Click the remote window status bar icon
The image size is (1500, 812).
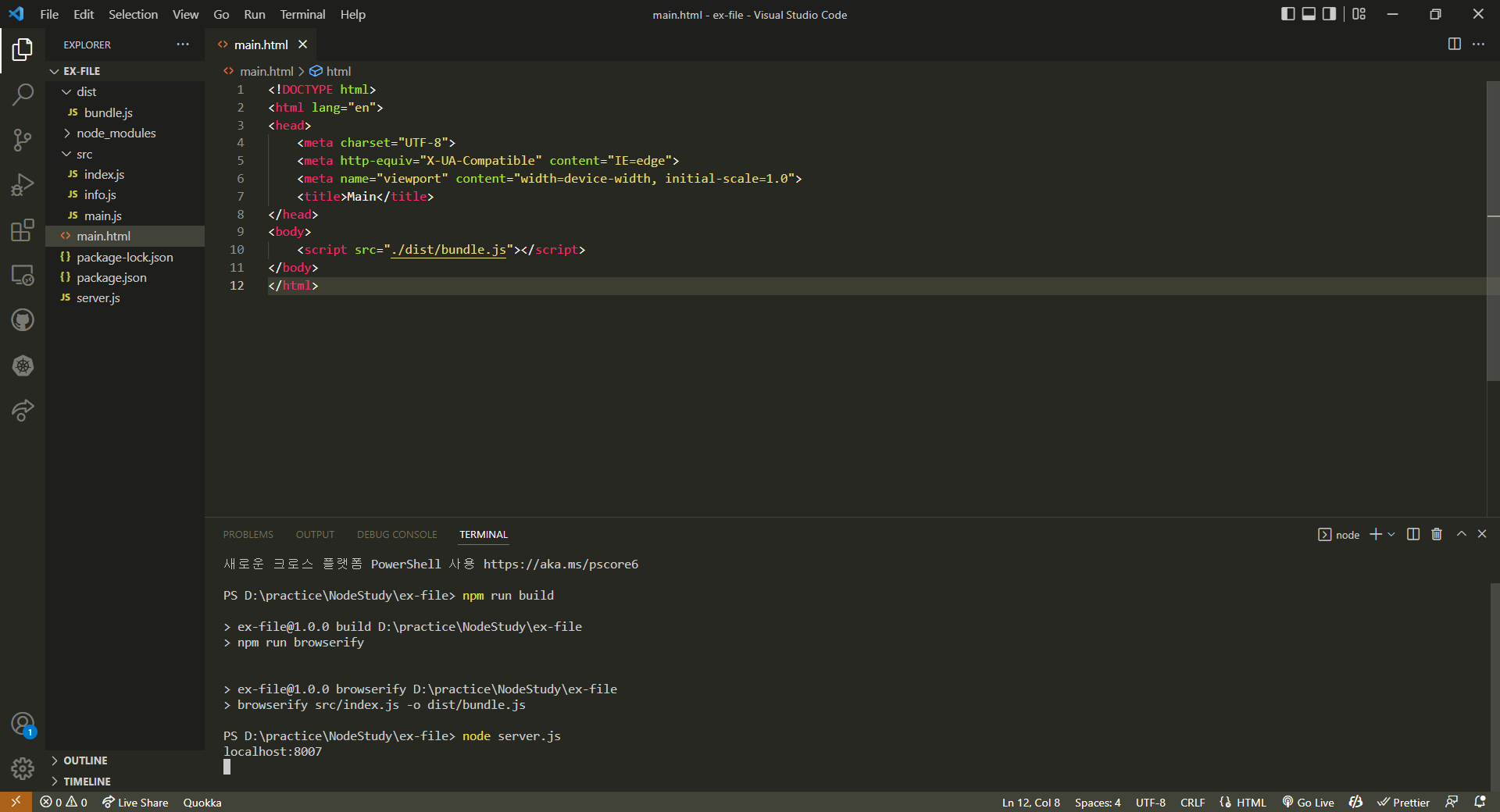pyautogui.click(x=16, y=802)
